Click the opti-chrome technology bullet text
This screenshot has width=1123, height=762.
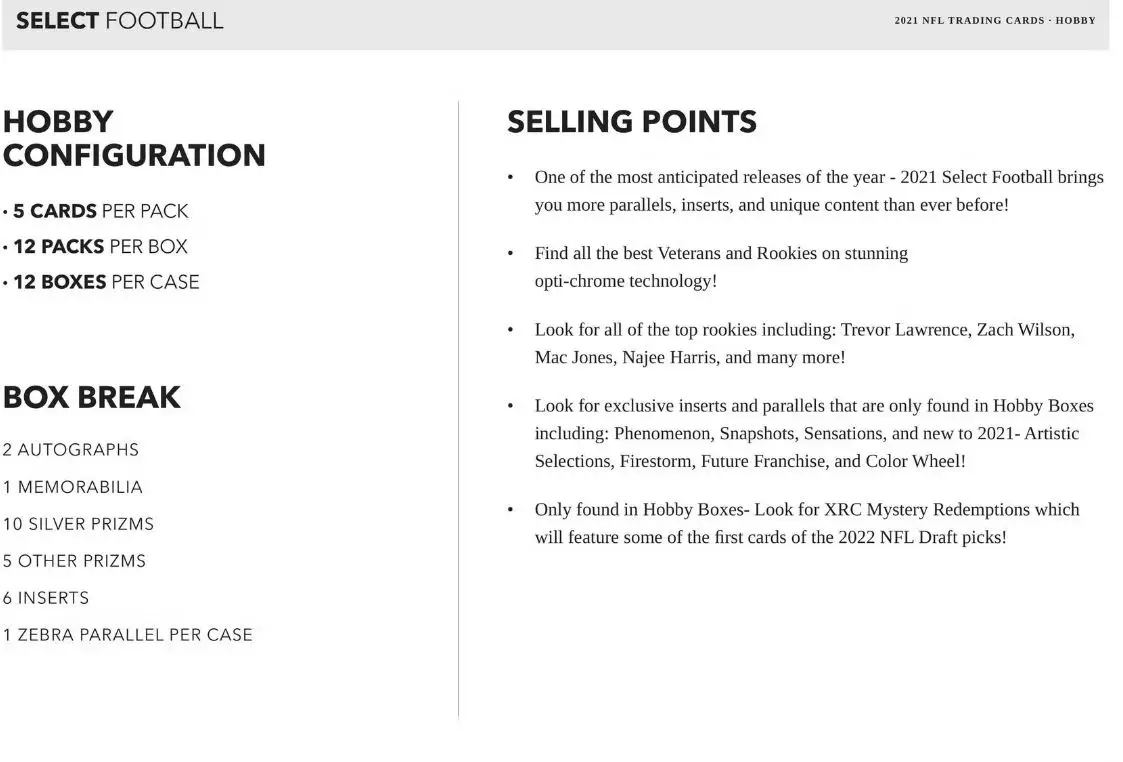pyautogui.click(x=720, y=267)
